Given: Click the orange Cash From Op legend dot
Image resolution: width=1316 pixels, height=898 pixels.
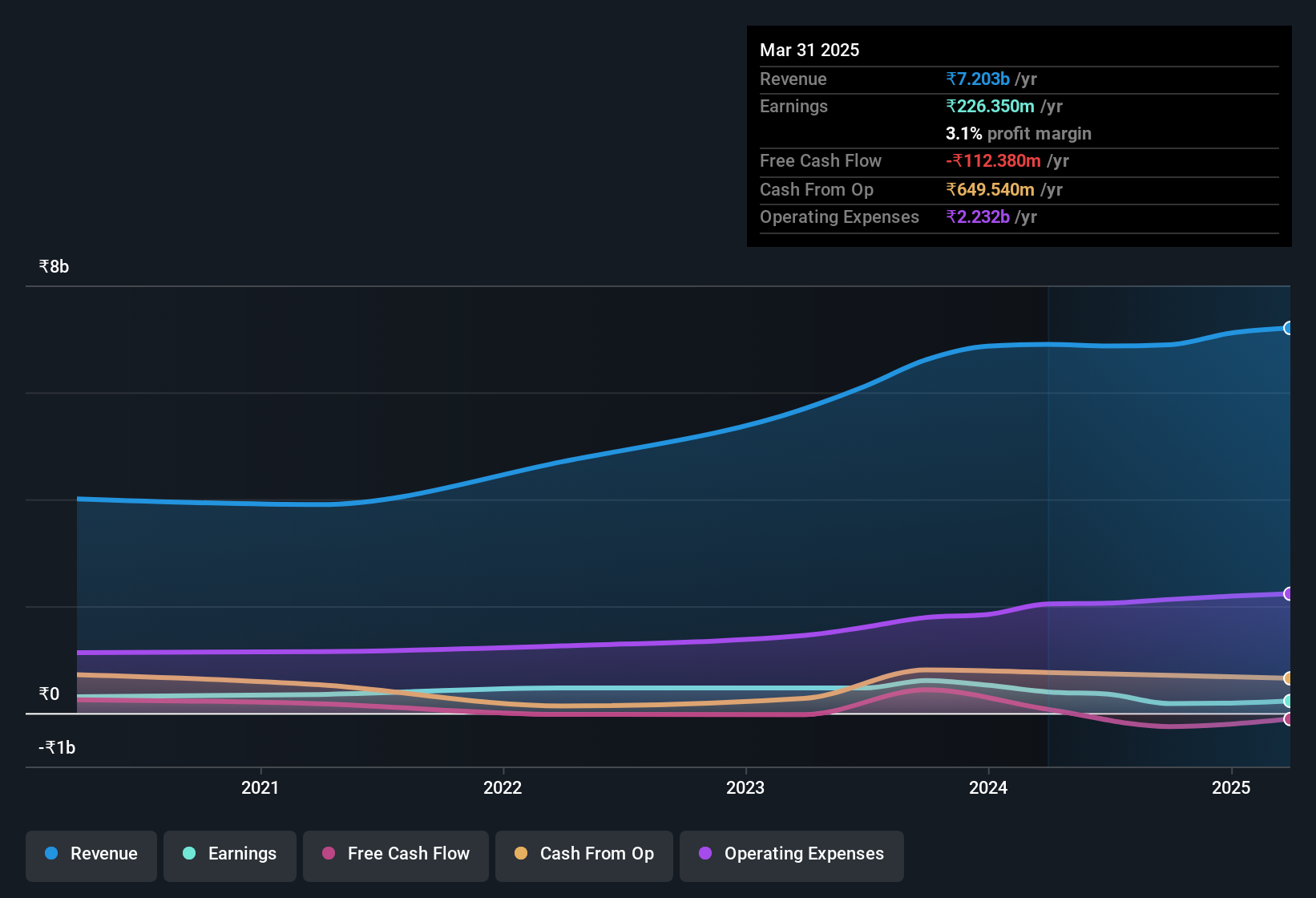Looking at the screenshot, I should (521, 853).
